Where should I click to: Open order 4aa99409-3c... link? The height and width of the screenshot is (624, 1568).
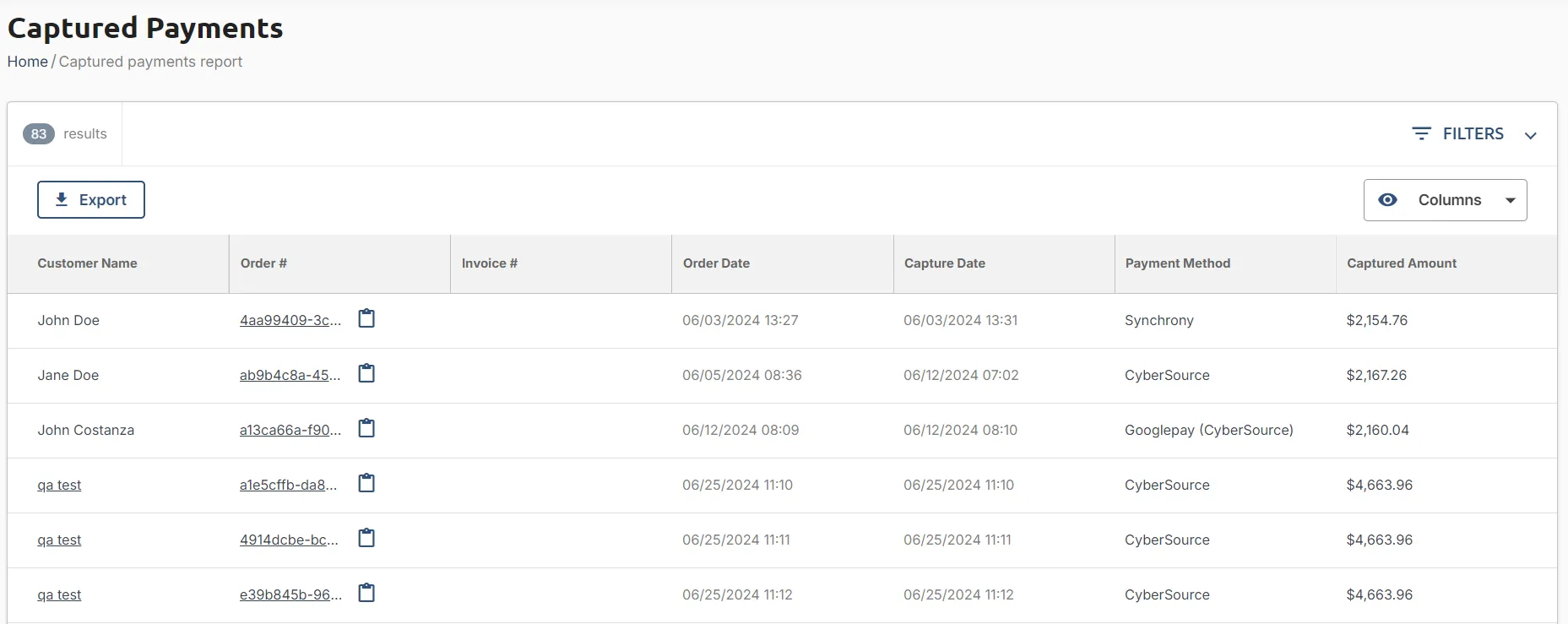[x=290, y=320]
